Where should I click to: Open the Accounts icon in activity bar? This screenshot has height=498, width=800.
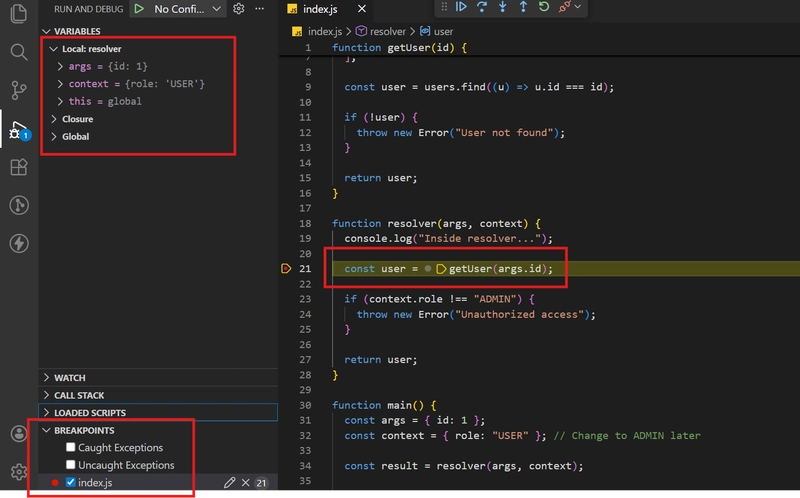19,434
